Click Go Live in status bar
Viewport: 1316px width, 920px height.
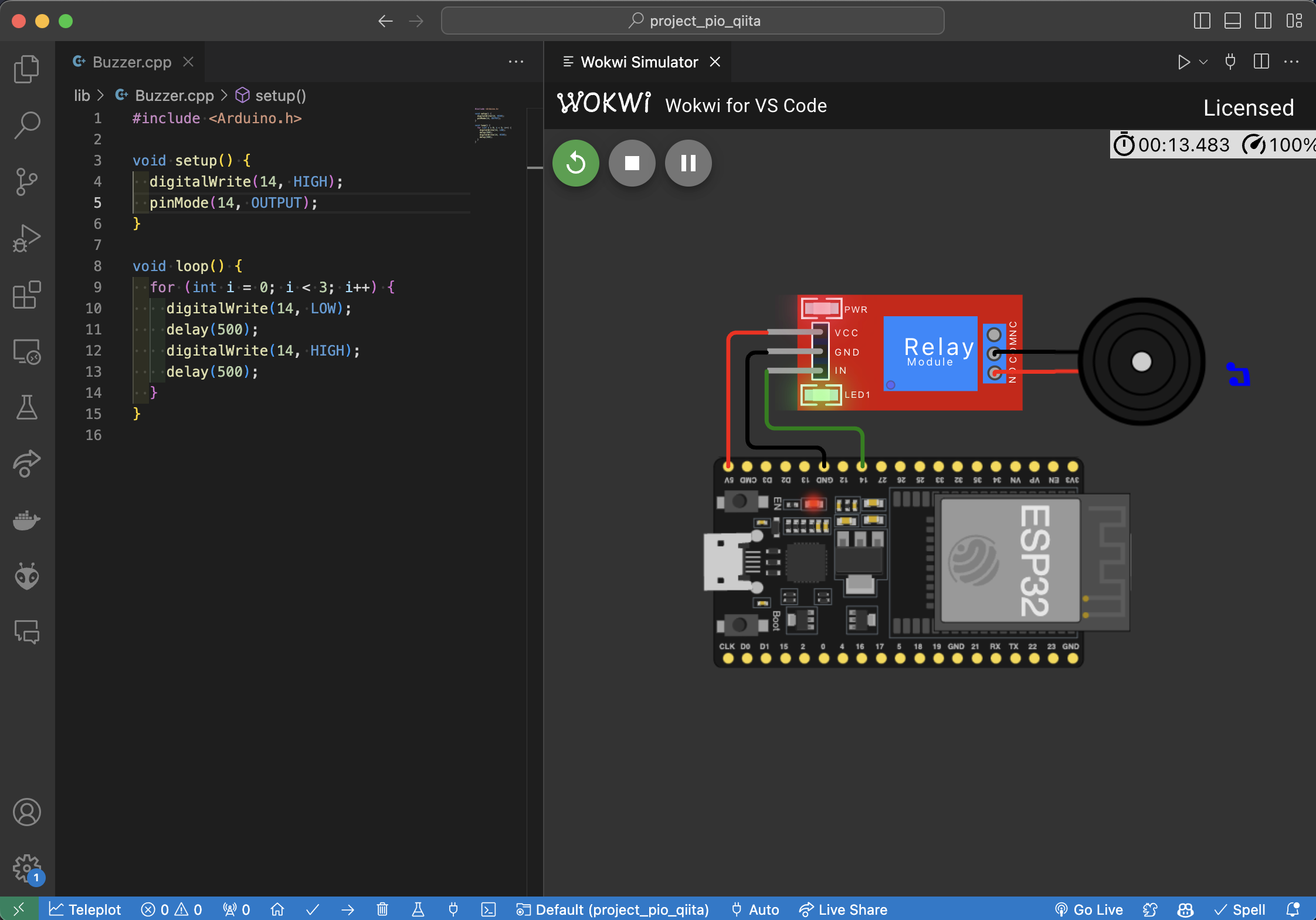point(1088,909)
